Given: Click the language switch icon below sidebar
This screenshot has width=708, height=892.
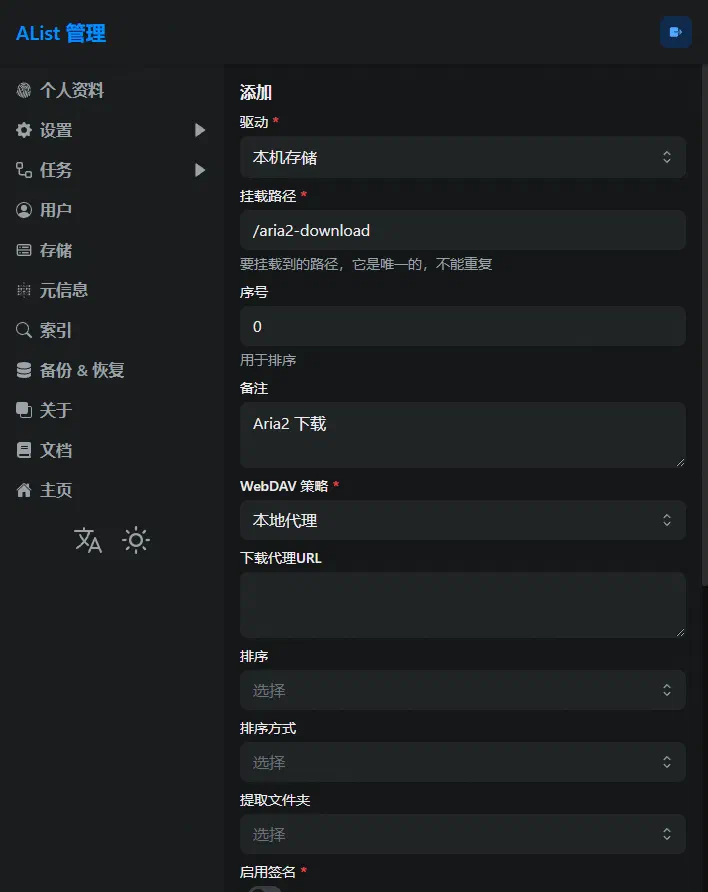Looking at the screenshot, I should coord(88,540).
